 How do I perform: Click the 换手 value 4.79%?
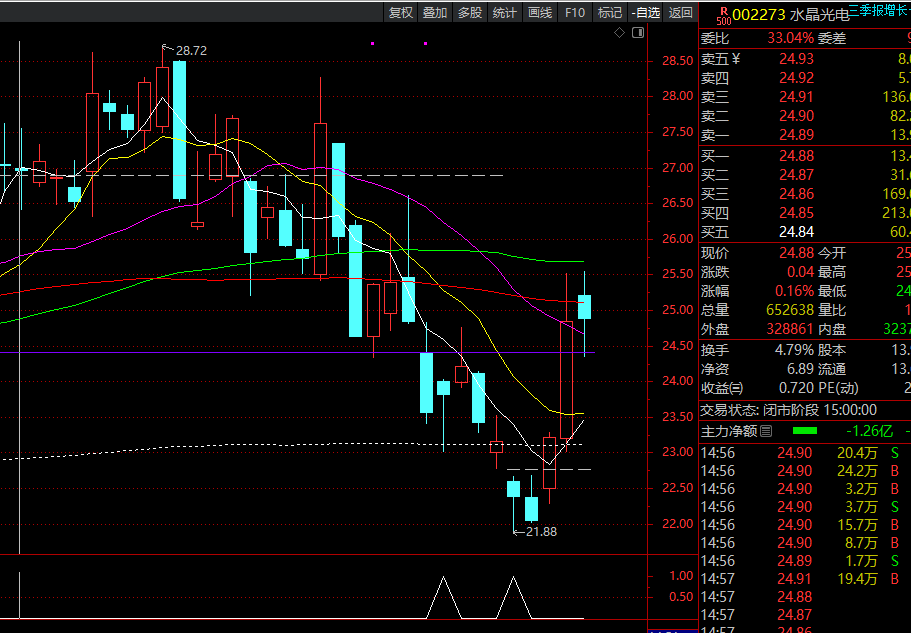coord(794,350)
